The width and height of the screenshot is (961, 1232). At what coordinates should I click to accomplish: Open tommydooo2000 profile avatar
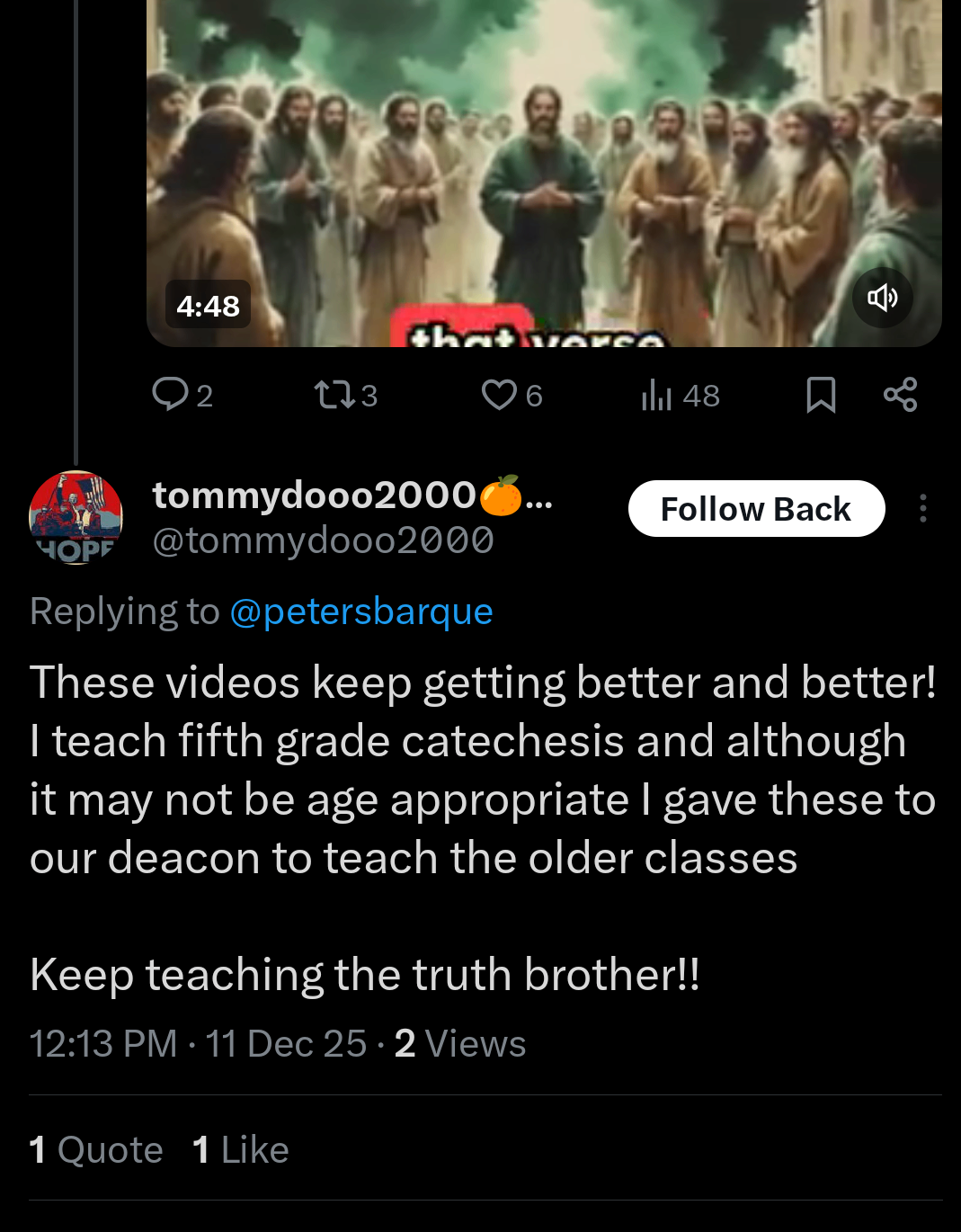(x=76, y=517)
